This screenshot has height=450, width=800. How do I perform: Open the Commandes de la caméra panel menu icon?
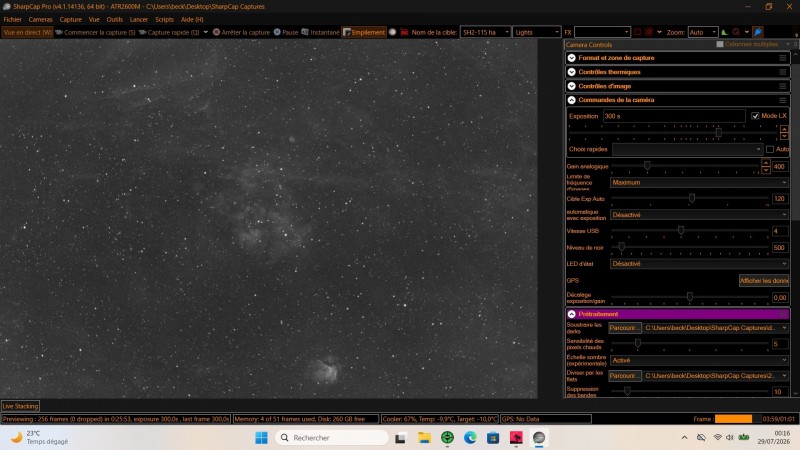click(783, 100)
